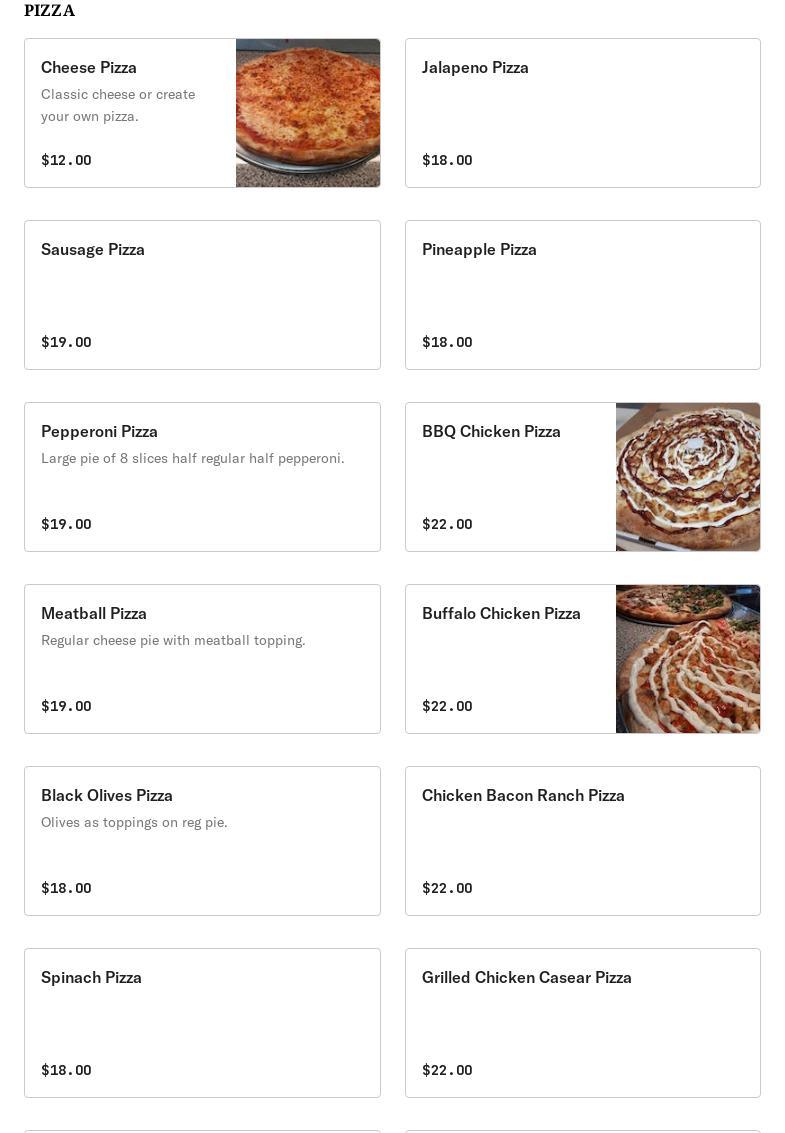785x1133 pixels.
Task: Open Grilled Chicken Casear Pizza item
Action: 582,1023
